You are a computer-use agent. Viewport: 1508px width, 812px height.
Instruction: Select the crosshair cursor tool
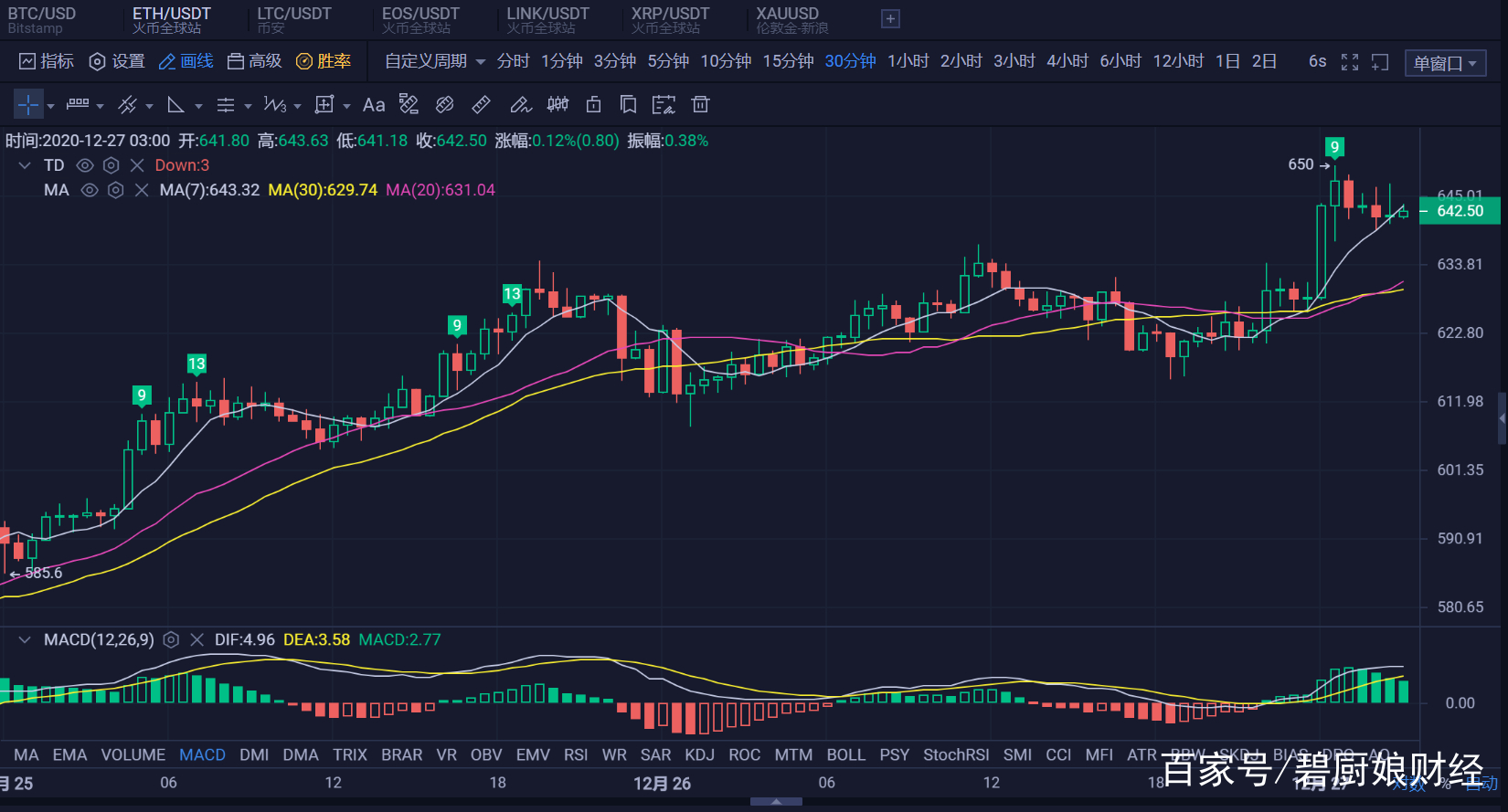coord(28,105)
